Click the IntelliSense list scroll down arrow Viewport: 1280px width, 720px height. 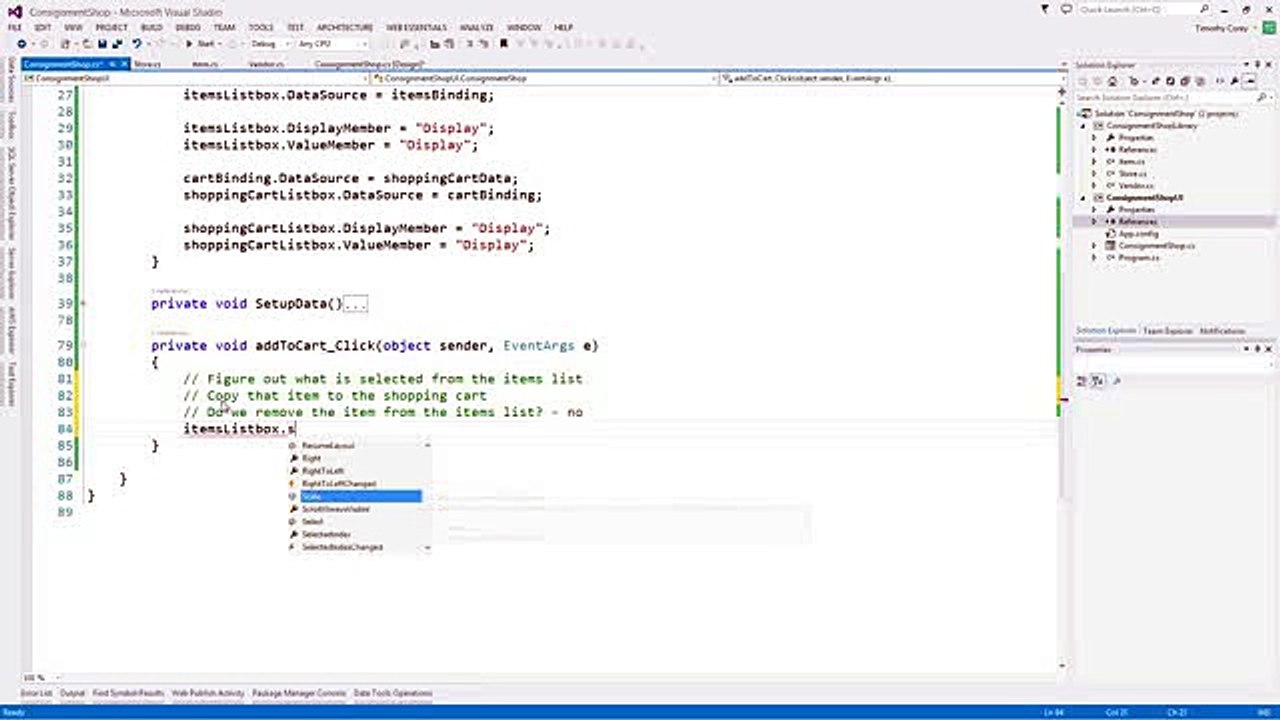[x=428, y=548]
